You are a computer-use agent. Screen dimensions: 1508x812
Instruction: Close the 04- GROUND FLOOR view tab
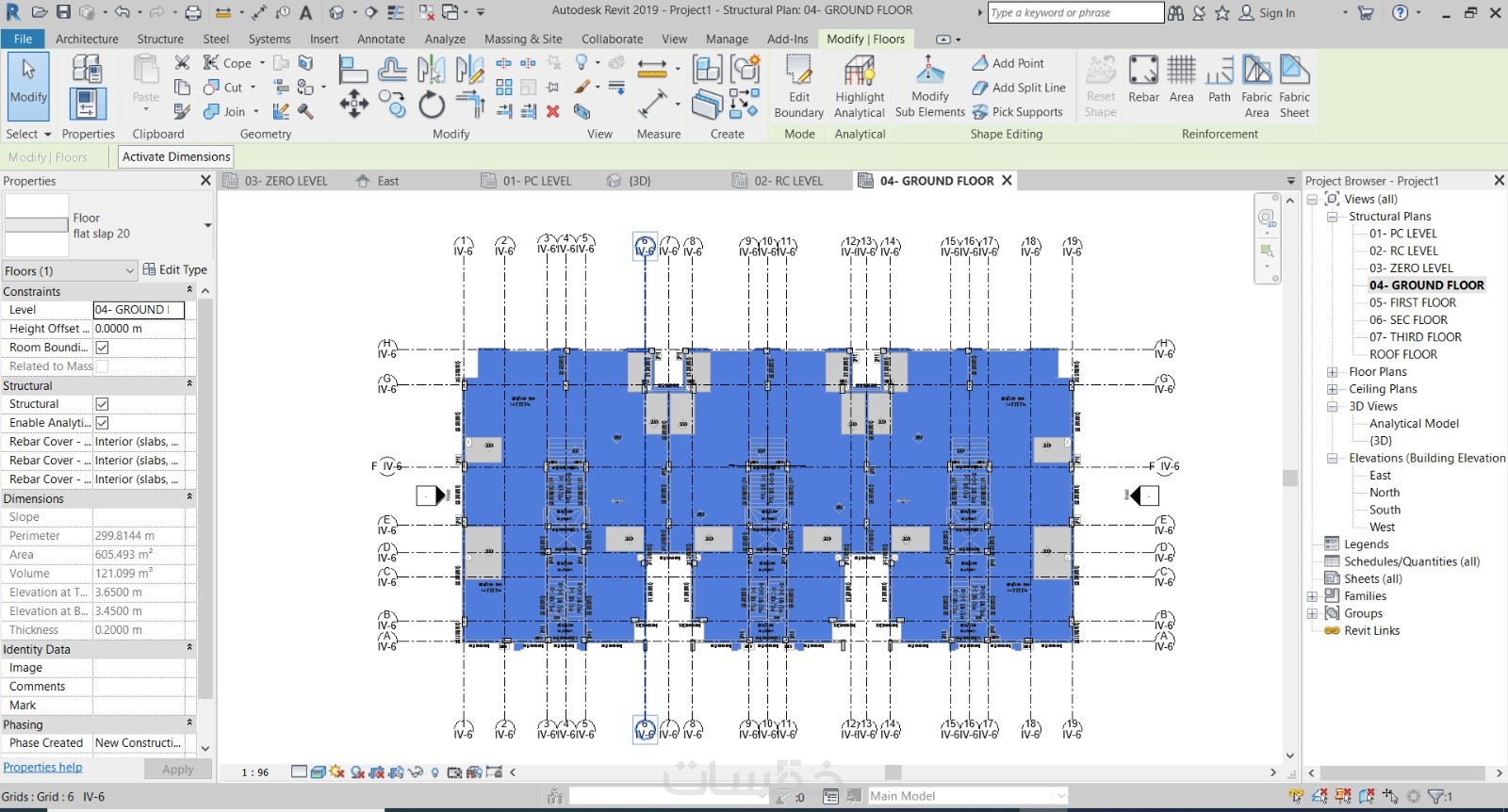[x=1007, y=180]
